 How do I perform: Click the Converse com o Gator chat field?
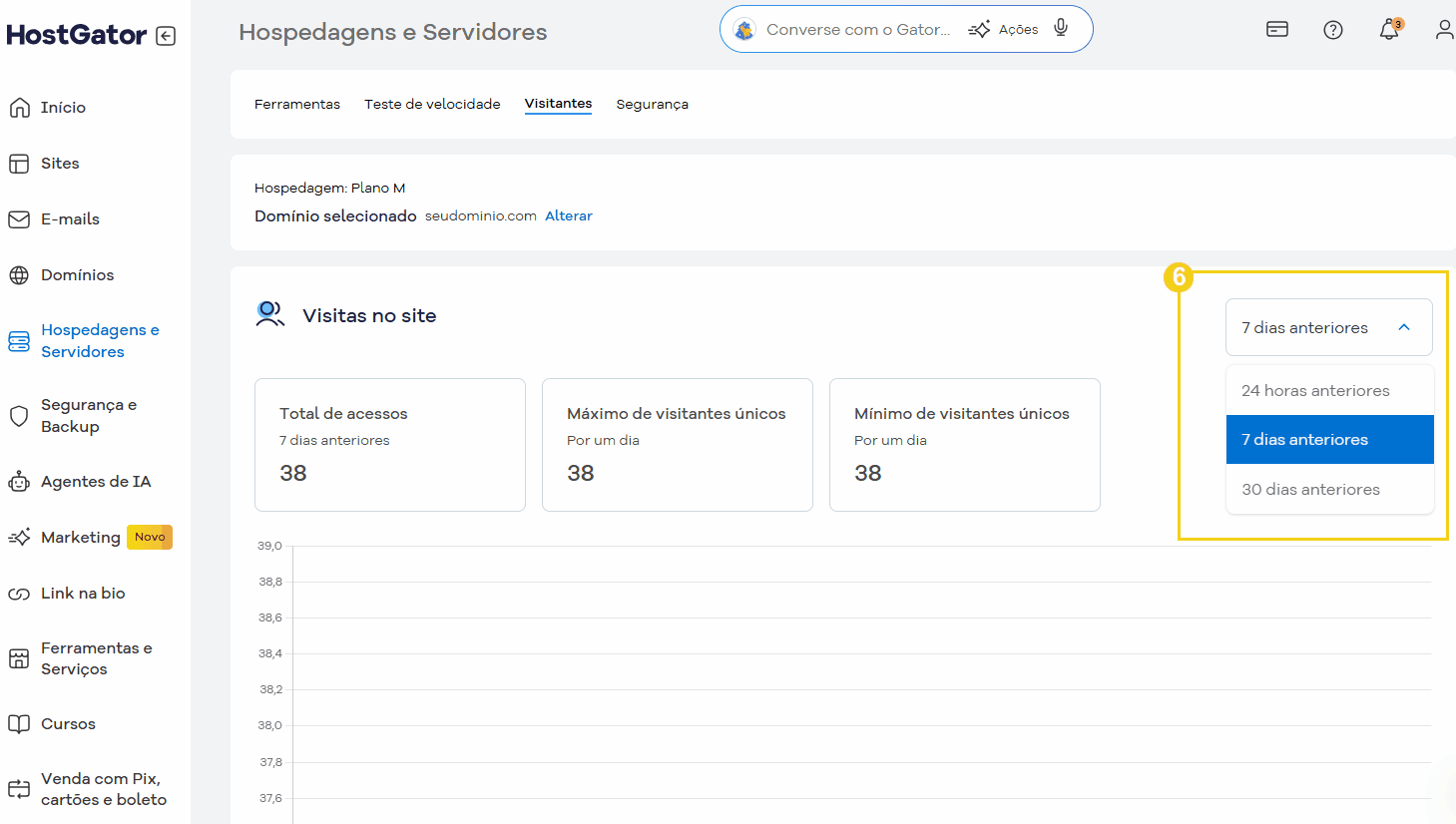[x=858, y=28]
